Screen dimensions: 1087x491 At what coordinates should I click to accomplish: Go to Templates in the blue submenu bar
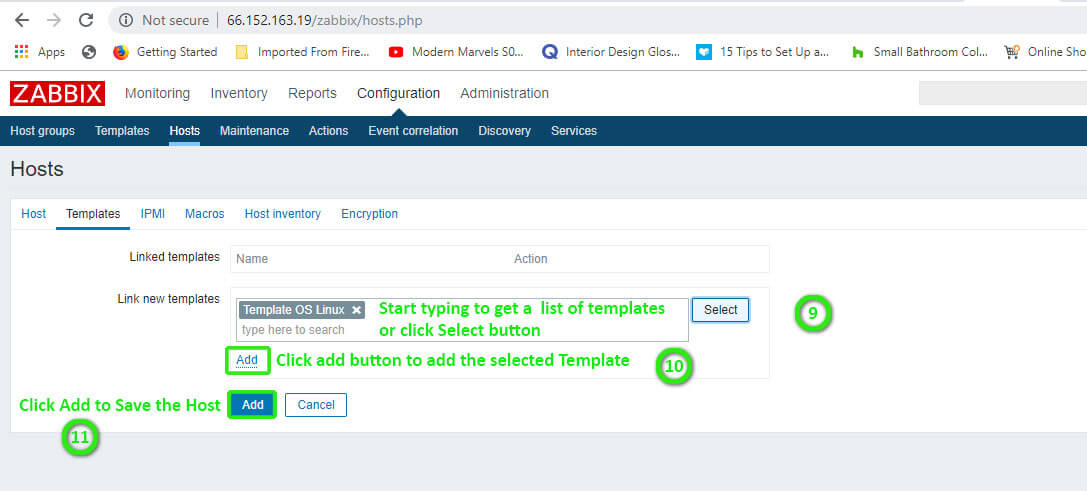coord(122,131)
